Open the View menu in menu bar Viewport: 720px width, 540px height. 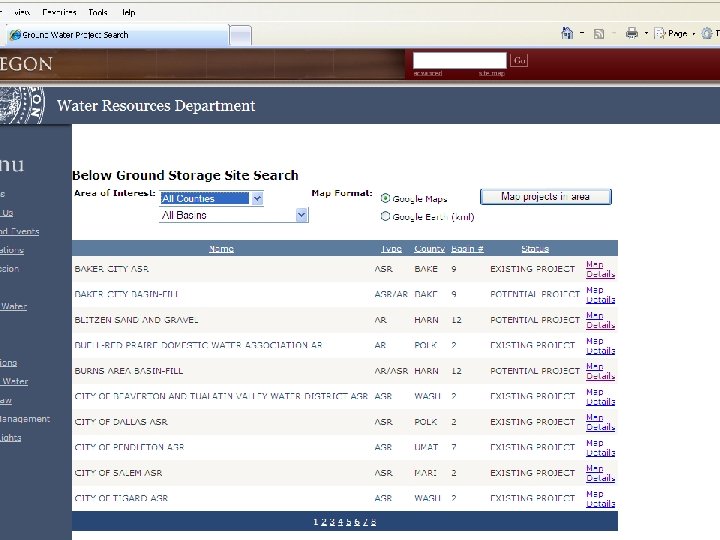(22, 12)
